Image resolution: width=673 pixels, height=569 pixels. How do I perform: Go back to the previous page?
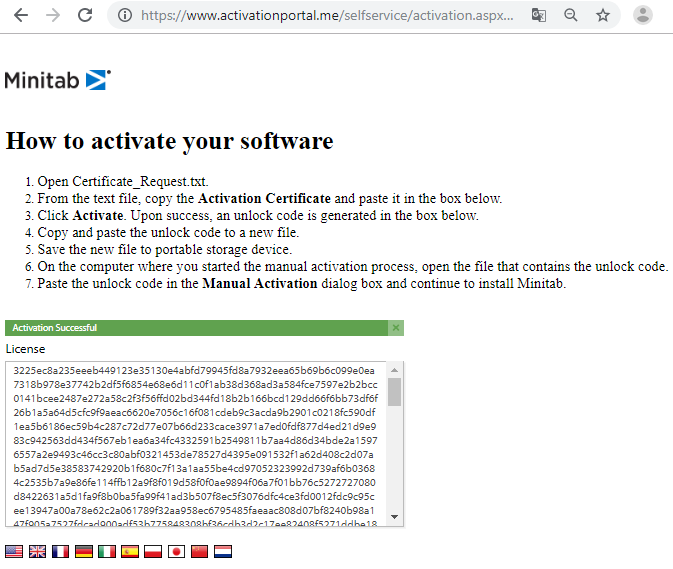point(21,15)
